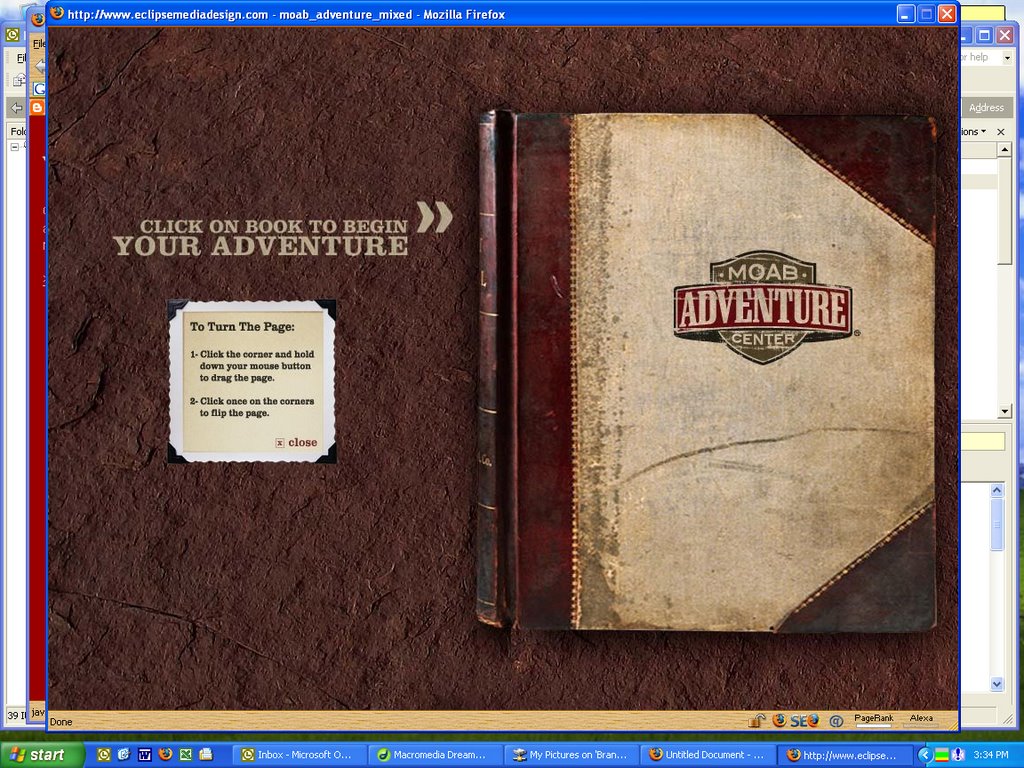Click the Moab Adventure Center book cover

tap(707, 371)
